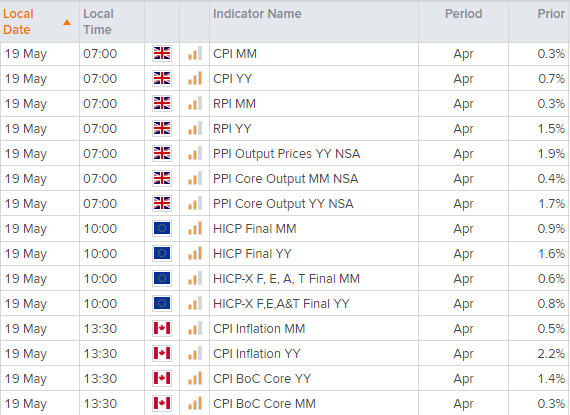Click the importance bars icon for CPI BoC Core MM
The image size is (570, 415).
[195, 403]
